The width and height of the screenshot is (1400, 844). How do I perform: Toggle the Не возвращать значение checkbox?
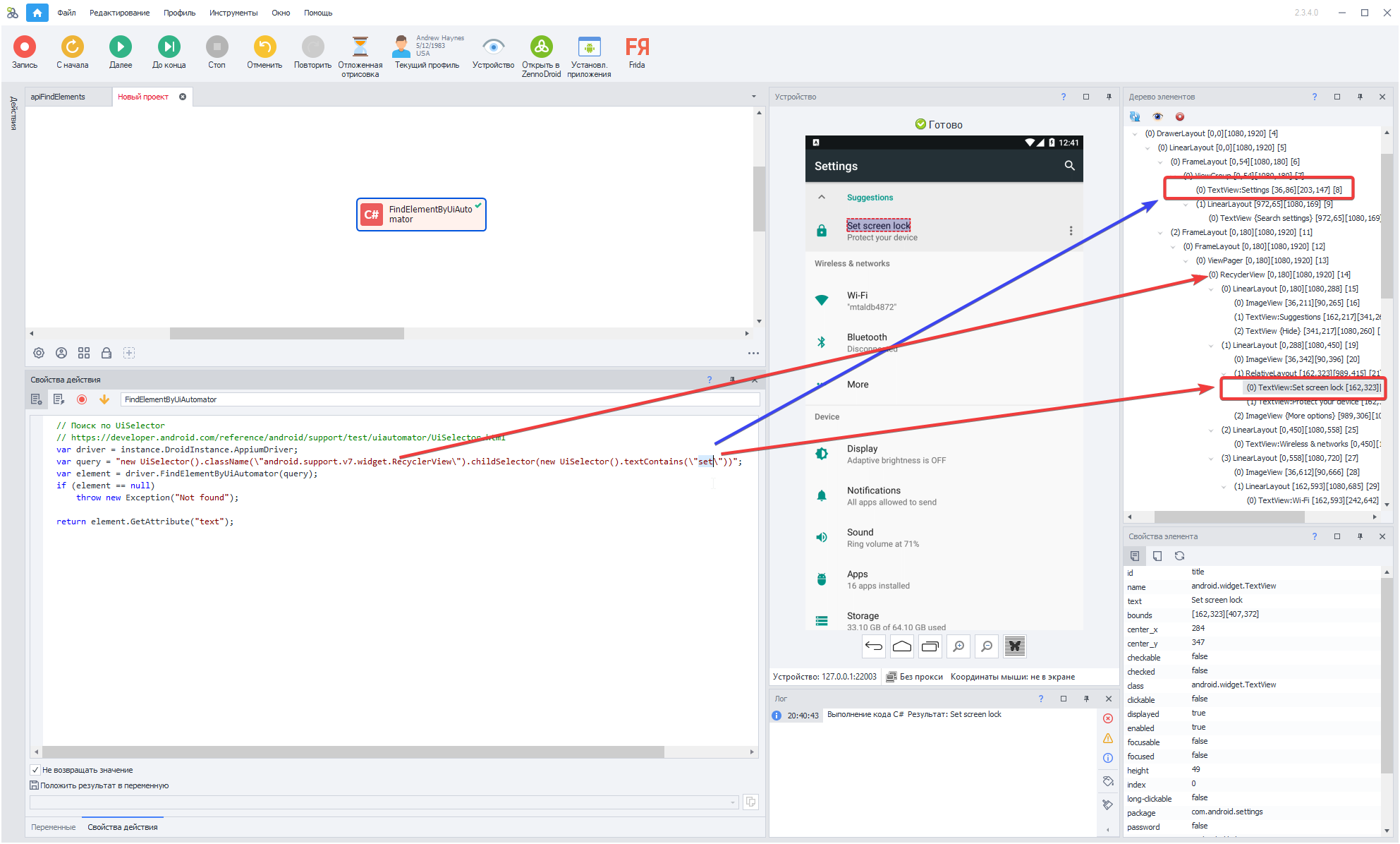pos(35,770)
